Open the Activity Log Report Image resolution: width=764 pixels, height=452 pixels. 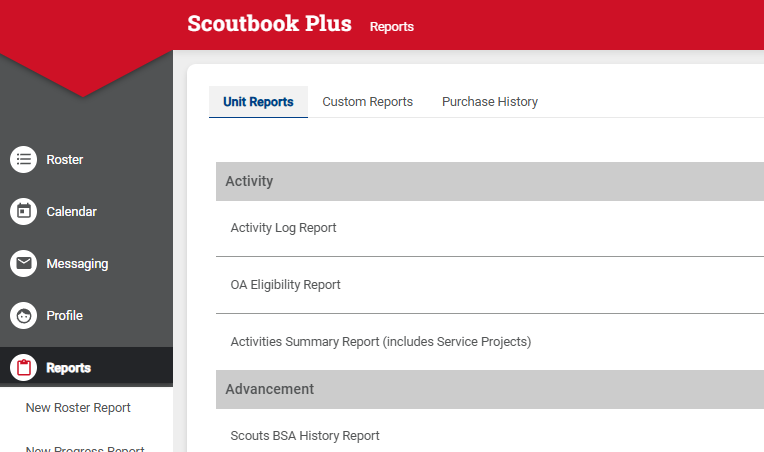click(x=283, y=228)
